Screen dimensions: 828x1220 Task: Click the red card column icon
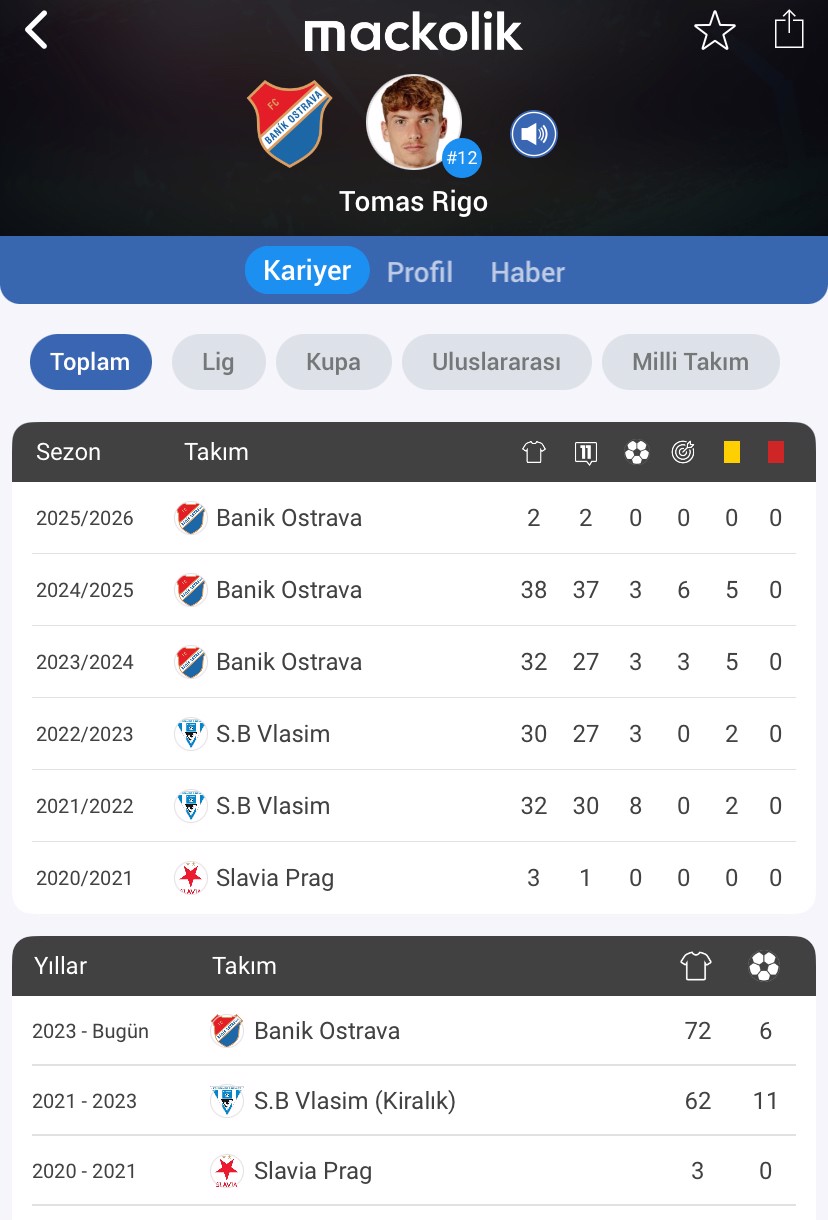click(x=776, y=452)
